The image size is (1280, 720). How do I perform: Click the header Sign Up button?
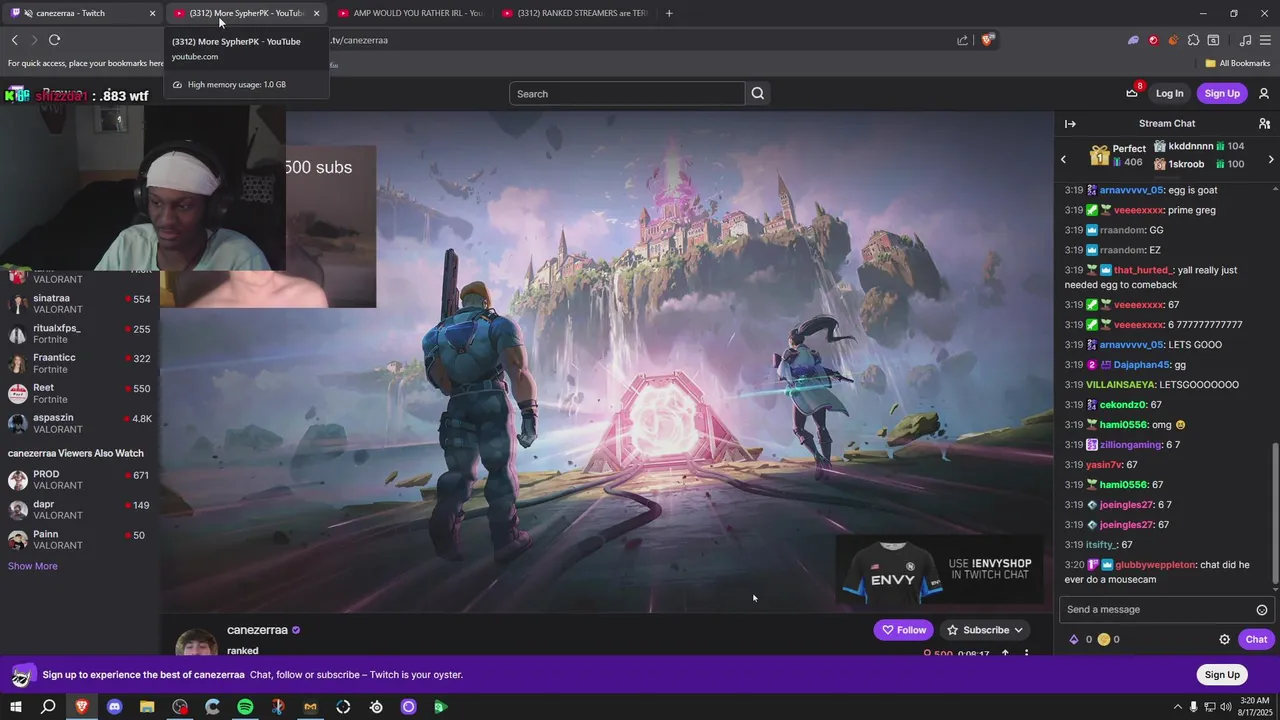1221,93
